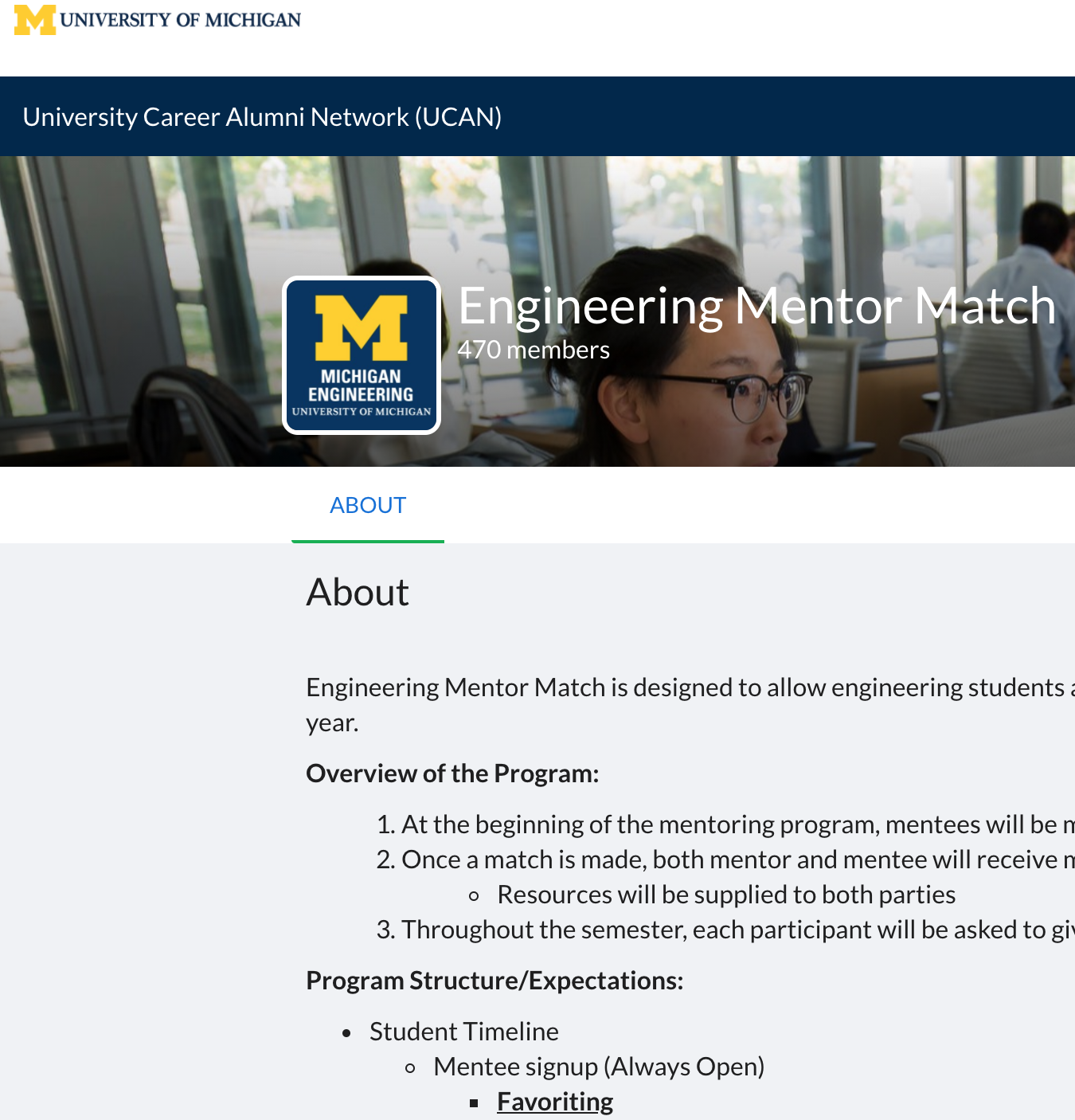Click list item starting 'Once a match is made'

click(738, 860)
